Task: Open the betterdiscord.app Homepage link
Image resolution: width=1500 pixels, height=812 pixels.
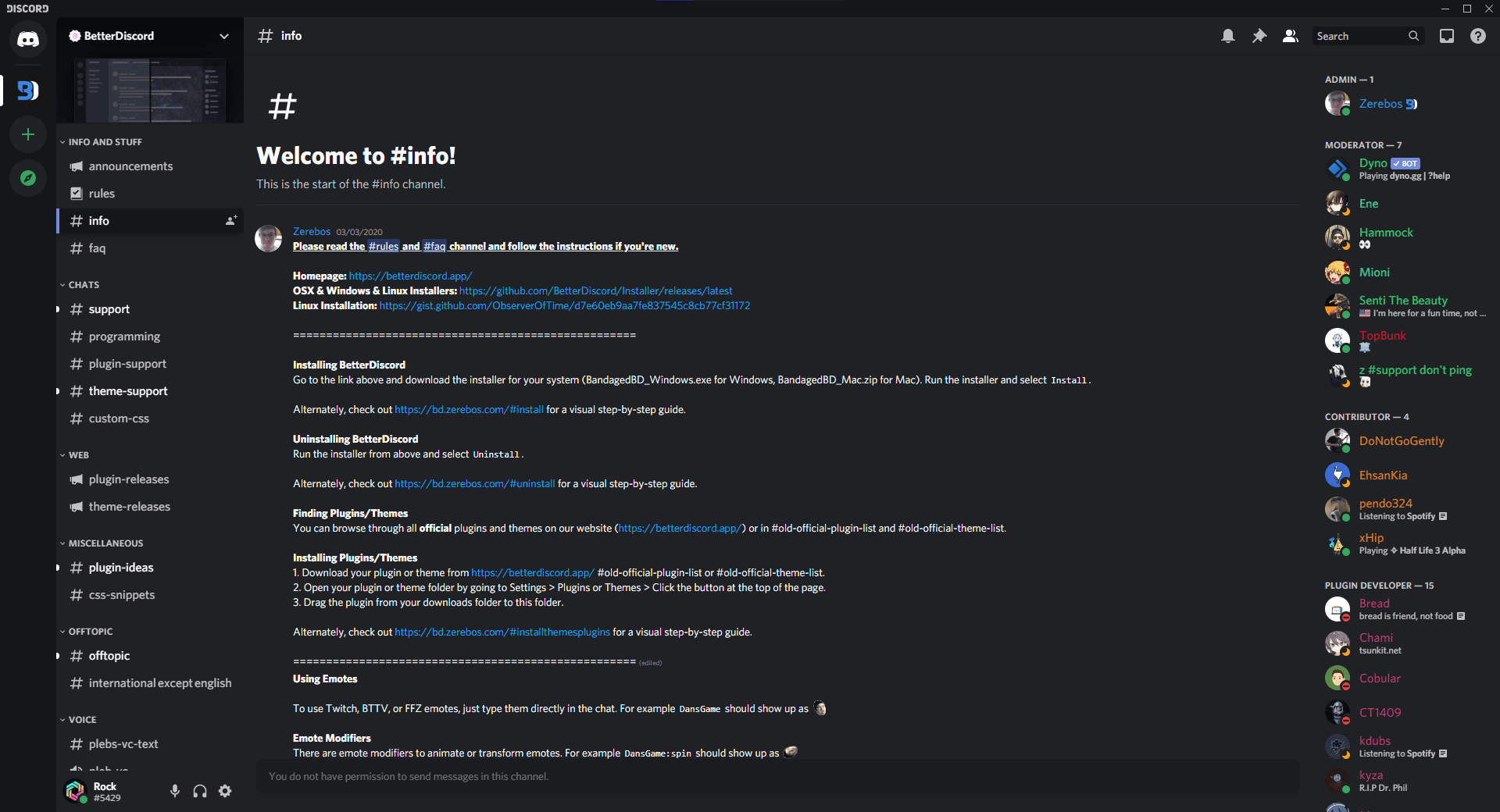Action: click(x=410, y=276)
